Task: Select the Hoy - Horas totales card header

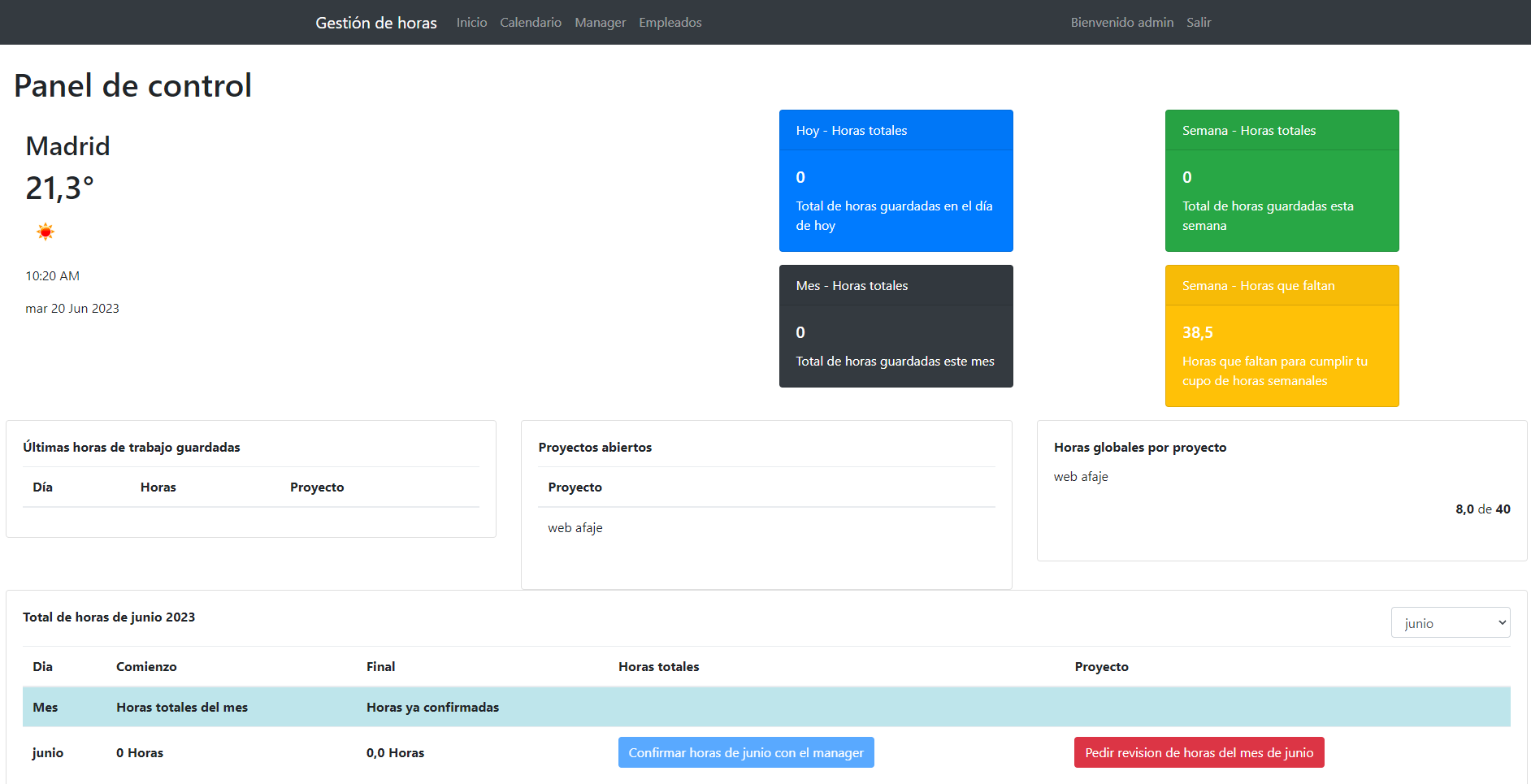Action: tap(896, 130)
